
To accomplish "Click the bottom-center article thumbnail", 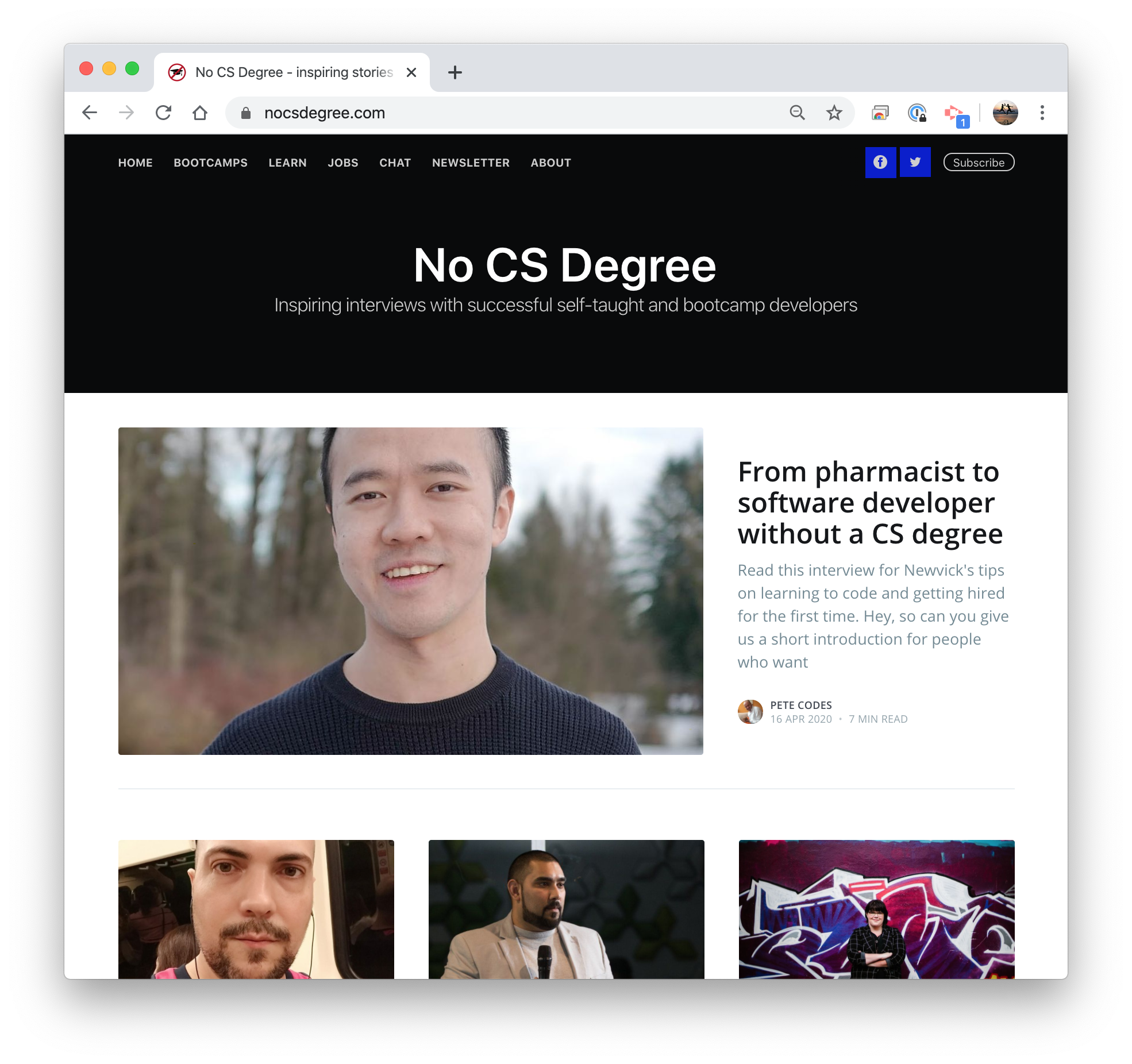I will click(566, 909).
